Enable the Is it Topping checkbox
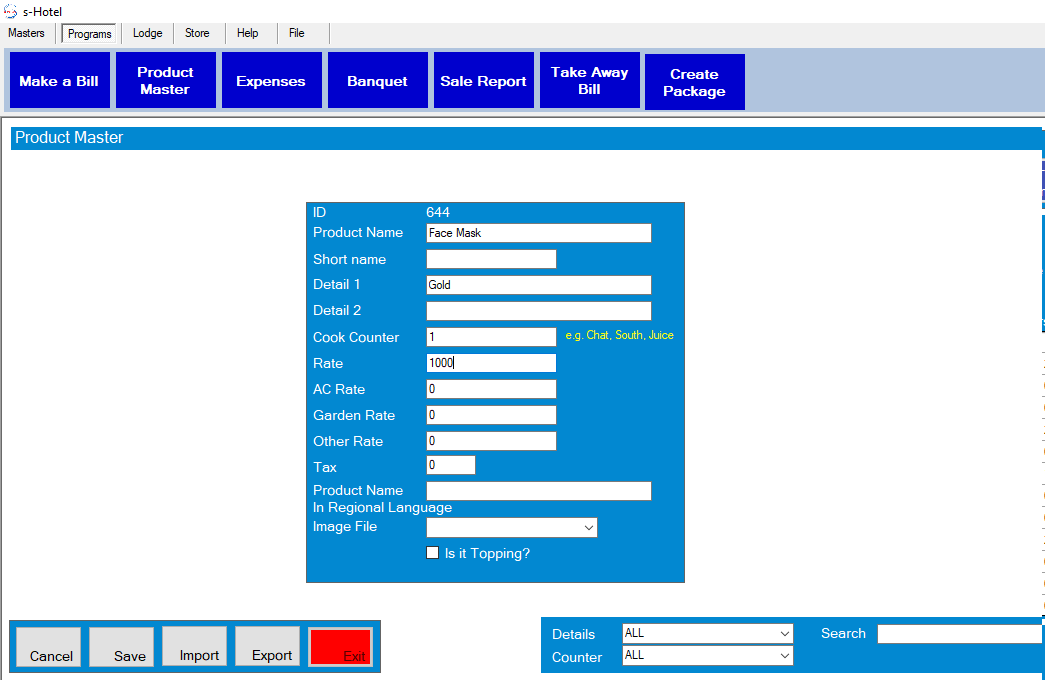Image resolution: width=1045 pixels, height=680 pixels. coord(433,553)
